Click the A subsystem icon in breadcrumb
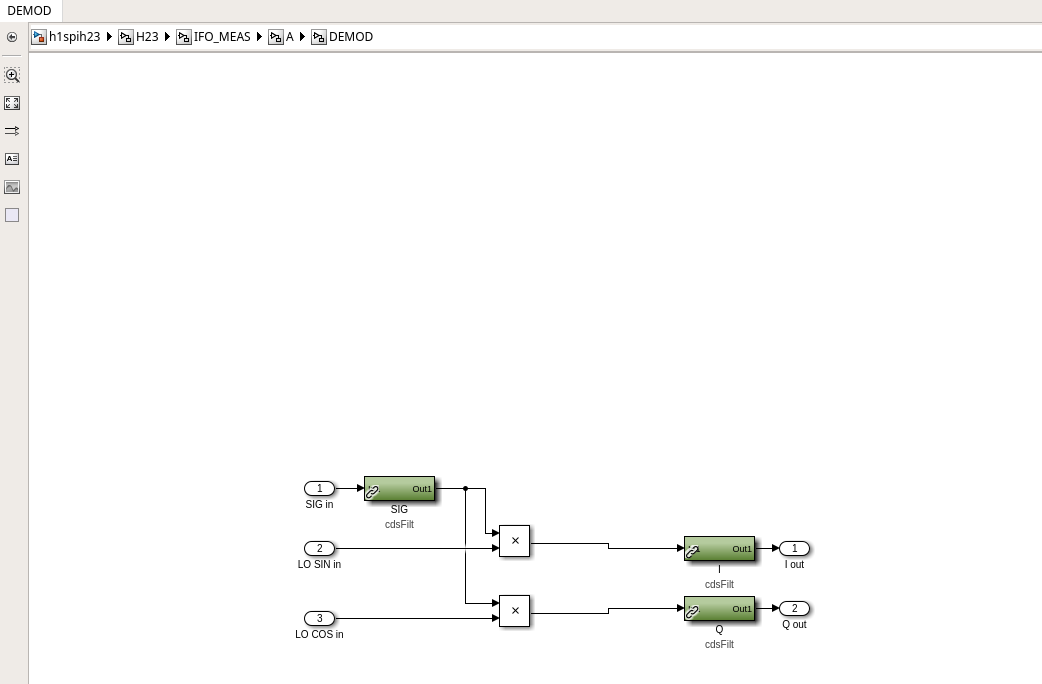1042x684 pixels. click(x=276, y=37)
